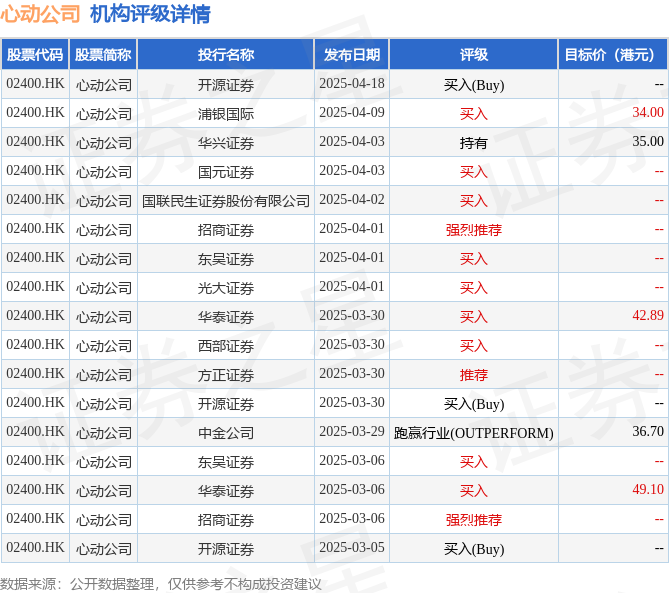
Task: Select the 浦银国际 cell
Action: click(x=226, y=114)
